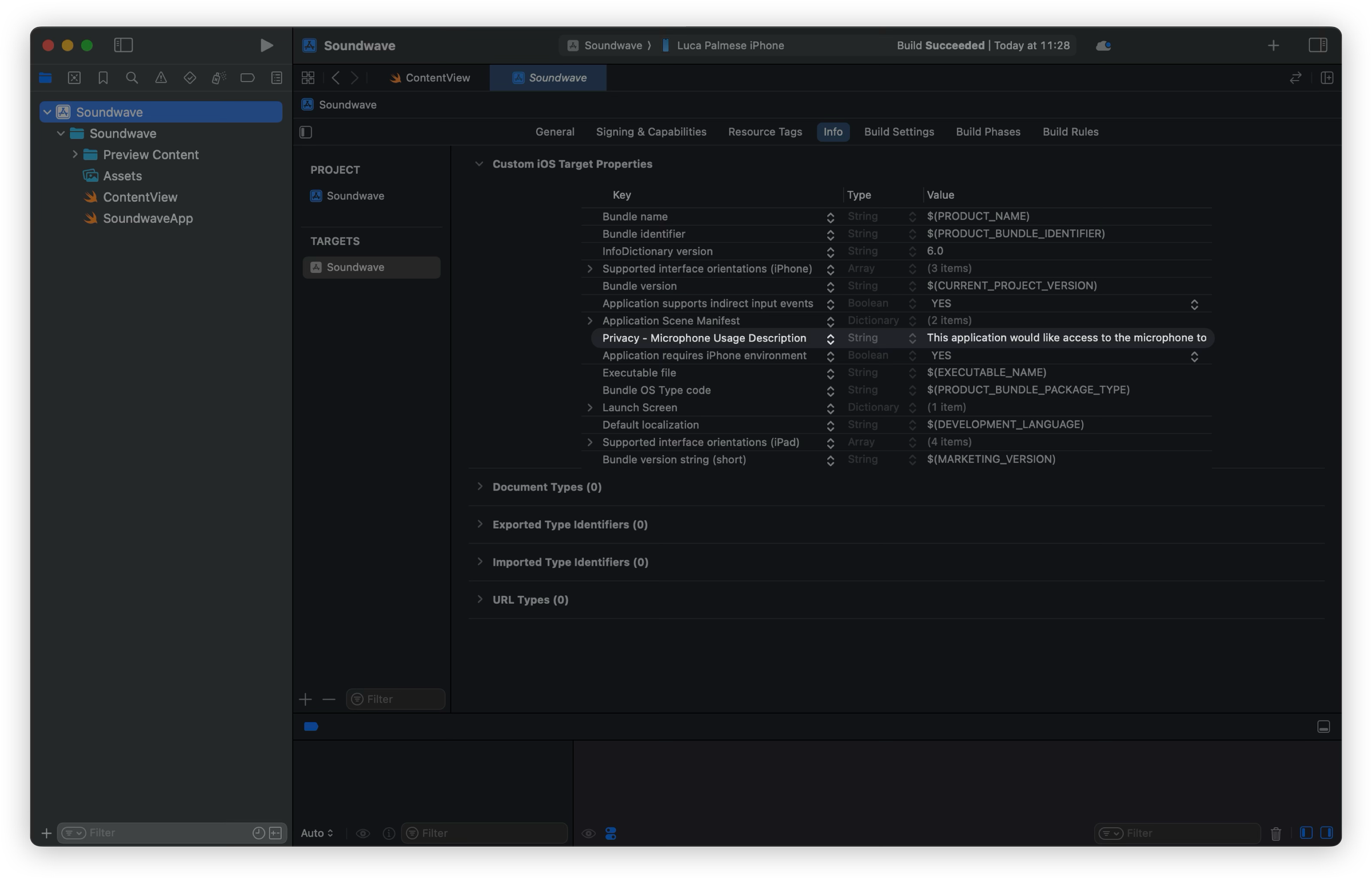The height and width of the screenshot is (880, 1372).
Task: Expand Supported interface orientations (iPhone)
Action: pyautogui.click(x=591, y=268)
